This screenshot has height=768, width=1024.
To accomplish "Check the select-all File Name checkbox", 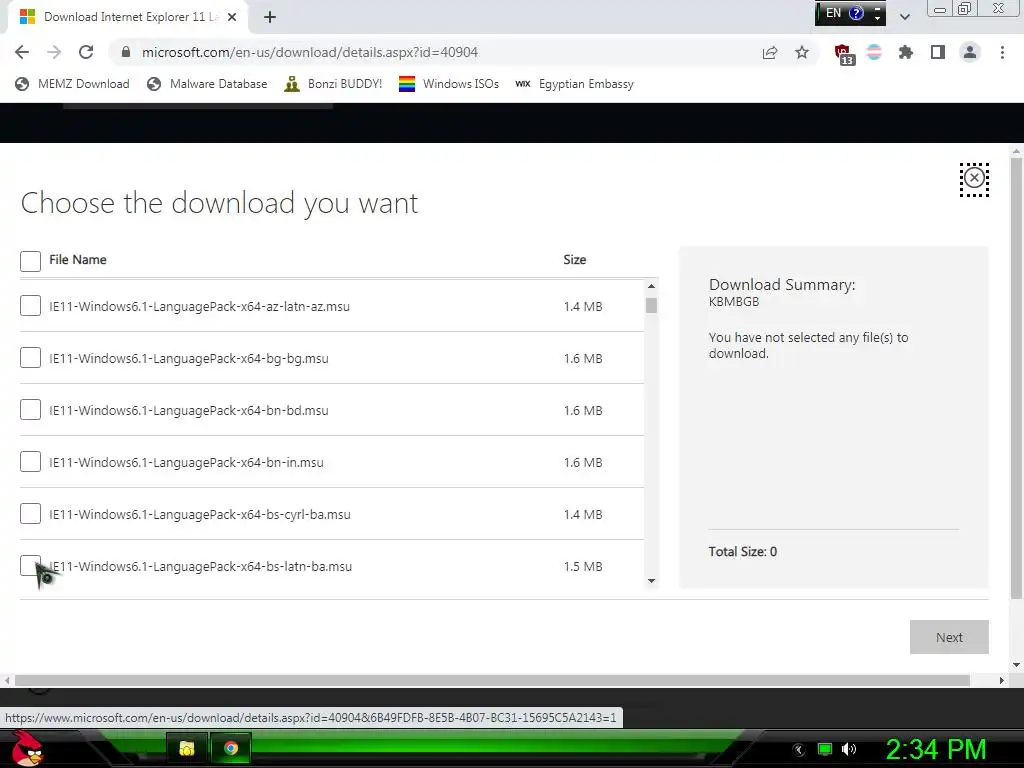I will pyautogui.click(x=30, y=261).
